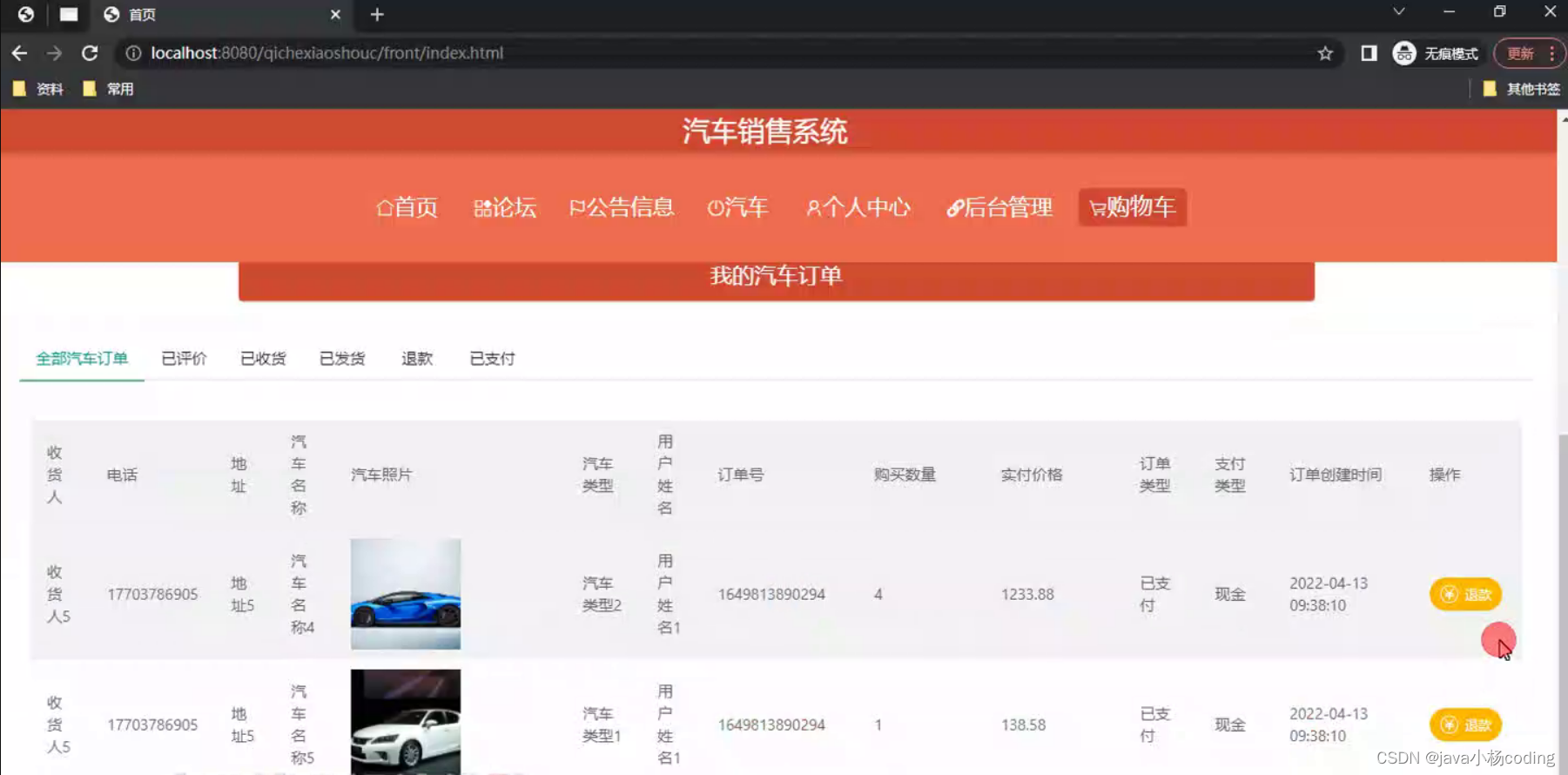Click price cell 138.58

coord(1023,724)
